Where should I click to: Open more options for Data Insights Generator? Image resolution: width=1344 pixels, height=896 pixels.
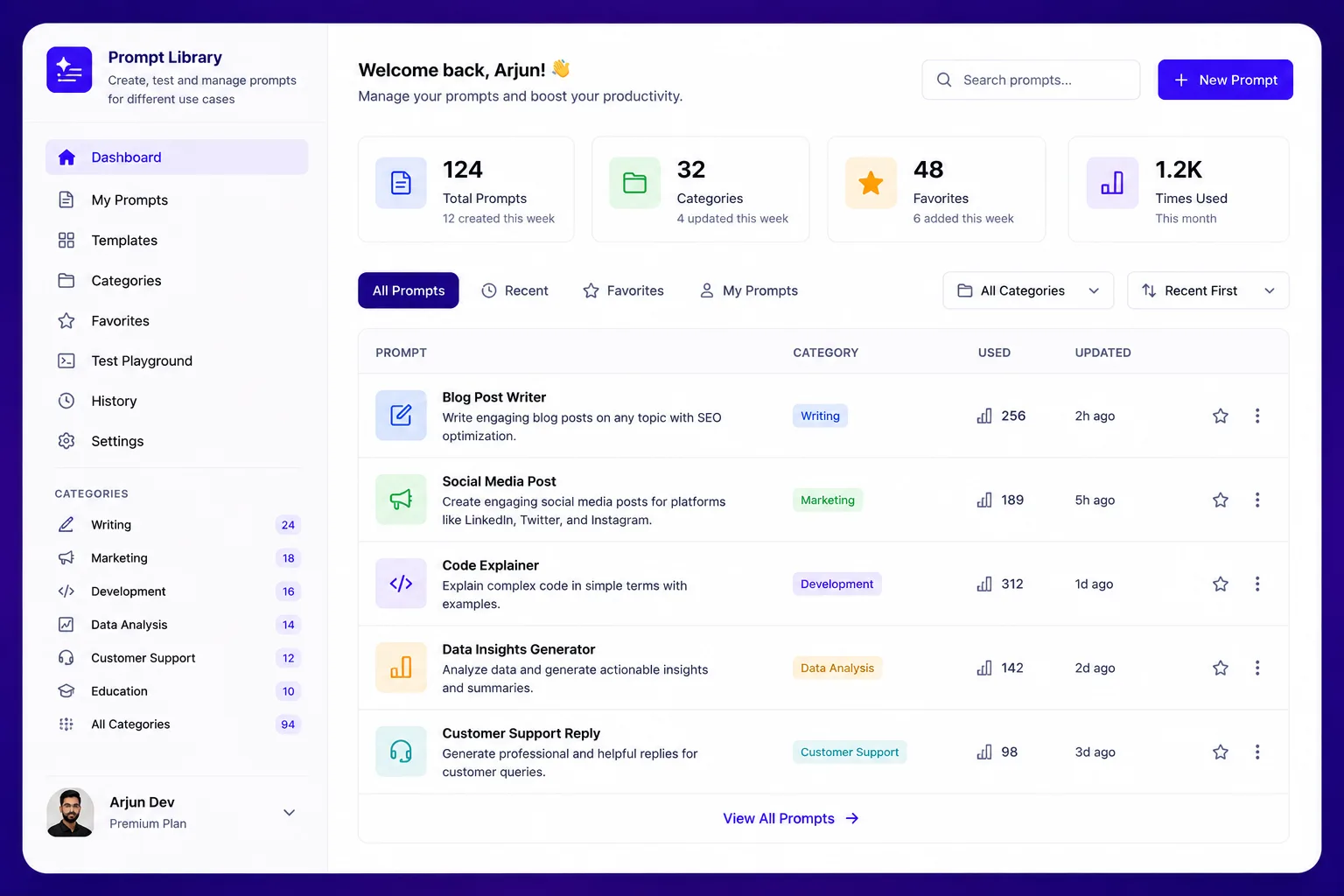(1257, 668)
